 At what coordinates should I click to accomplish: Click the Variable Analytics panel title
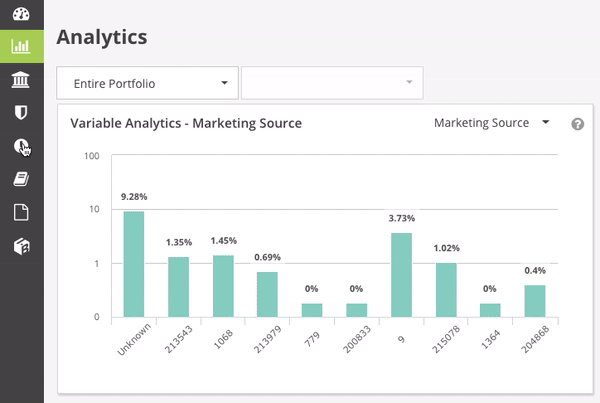tap(186, 123)
